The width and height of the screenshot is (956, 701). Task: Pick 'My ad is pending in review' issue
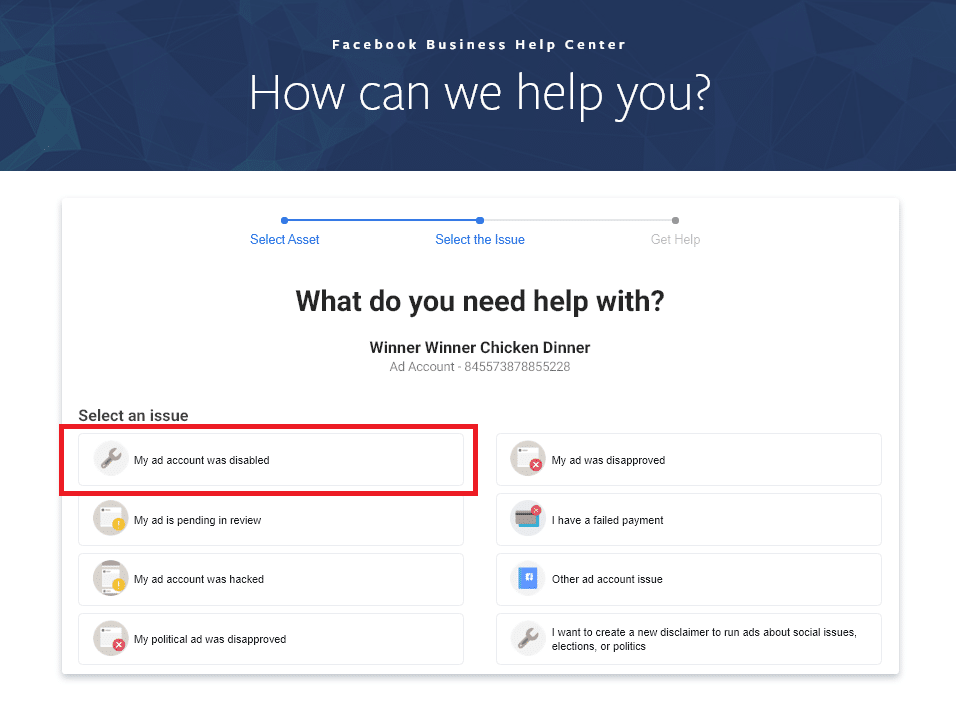pyautogui.click(x=271, y=519)
